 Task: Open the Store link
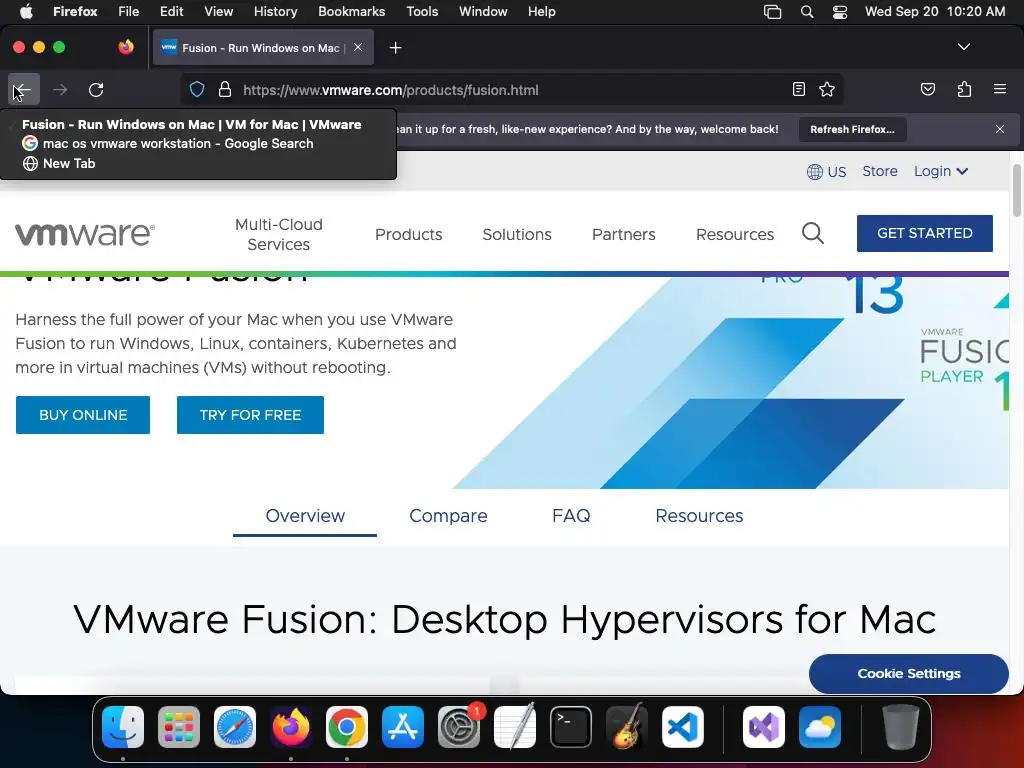pos(880,171)
